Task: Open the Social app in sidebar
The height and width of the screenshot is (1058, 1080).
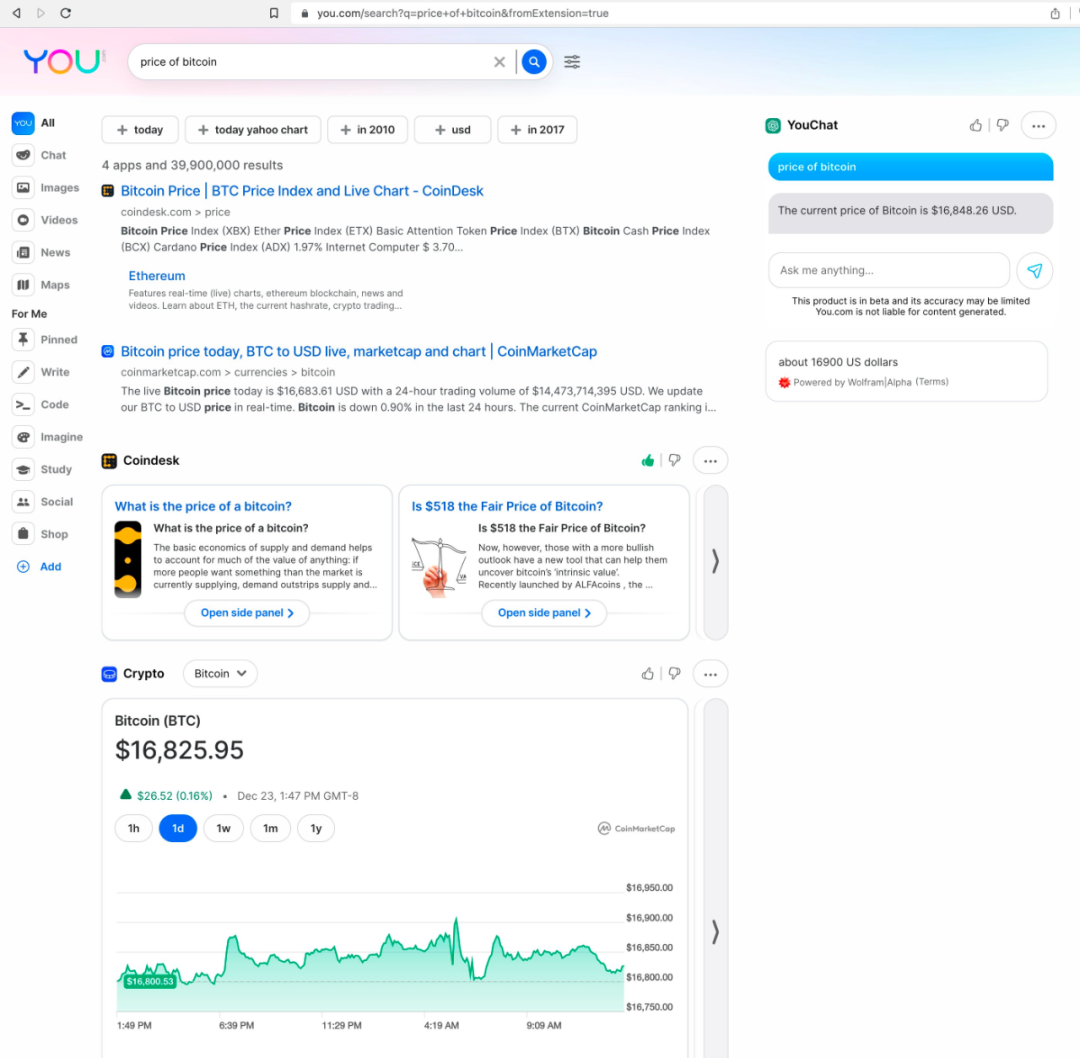Action: click(43, 501)
